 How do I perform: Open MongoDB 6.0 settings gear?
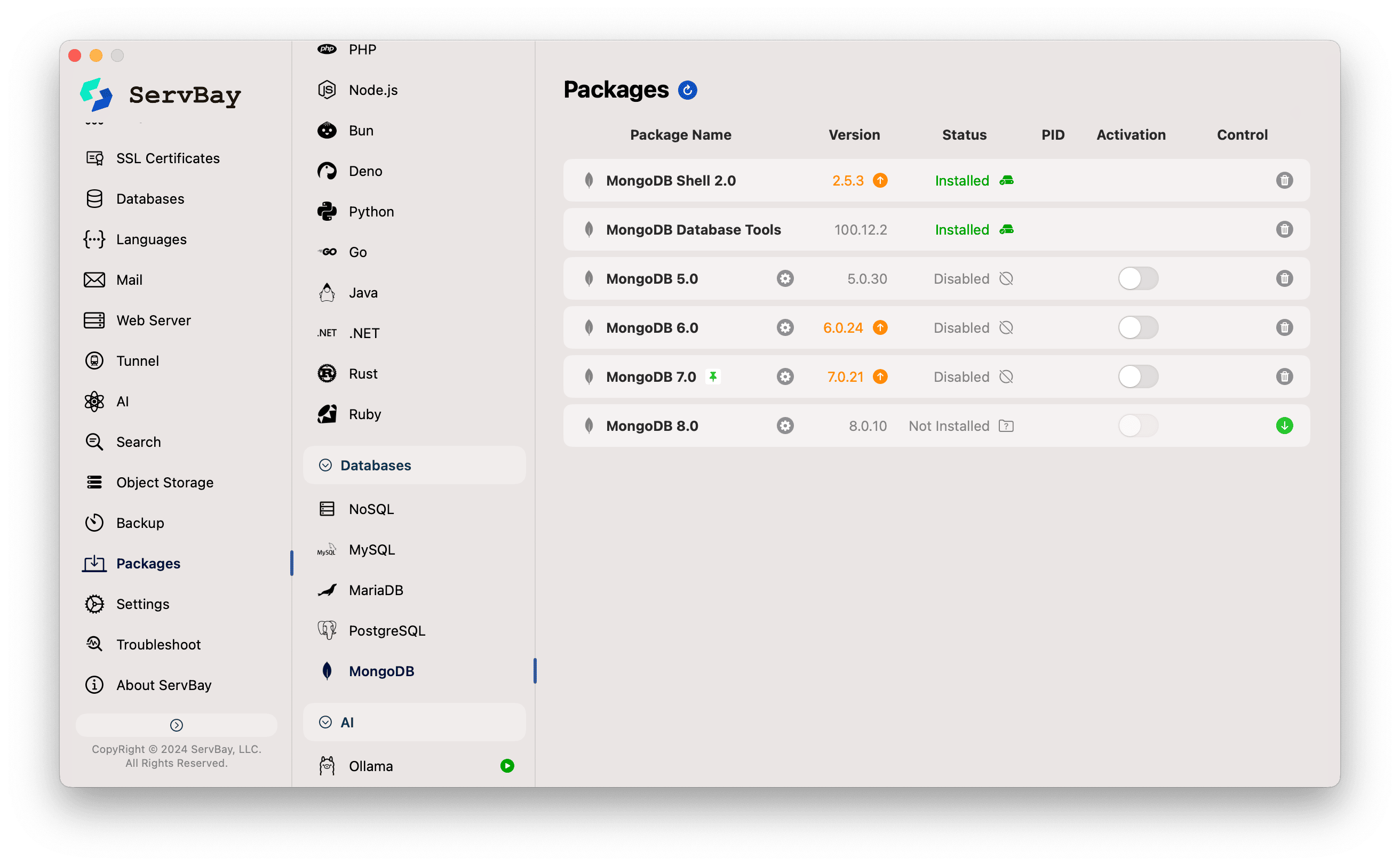coord(785,327)
